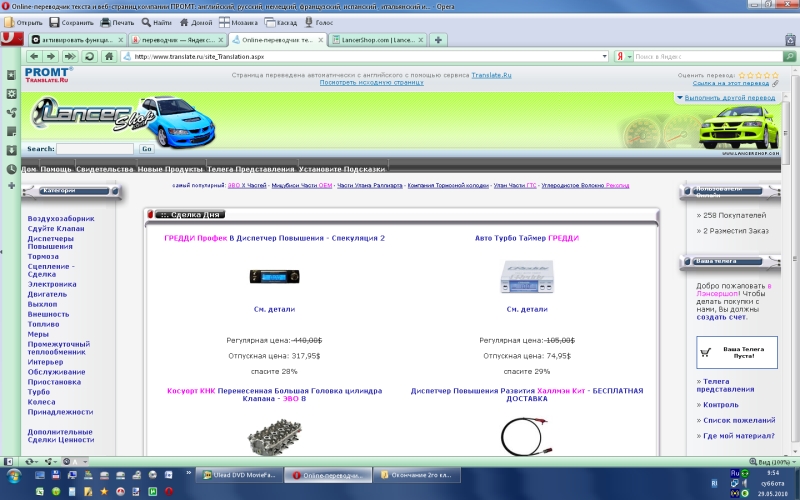800x500 pixels.
Task: Open 'Свидетельства' site menu item
Action: click(105, 169)
